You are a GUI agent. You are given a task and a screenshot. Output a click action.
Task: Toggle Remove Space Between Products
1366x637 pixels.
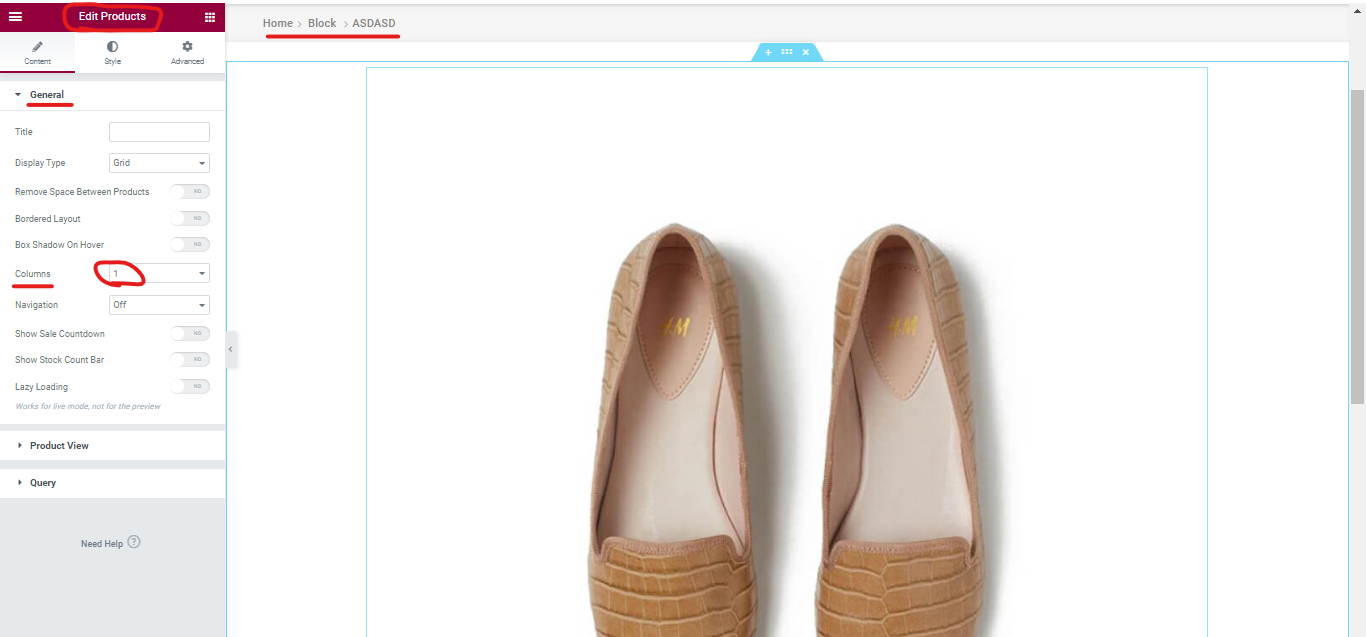[x=190, y=191]
